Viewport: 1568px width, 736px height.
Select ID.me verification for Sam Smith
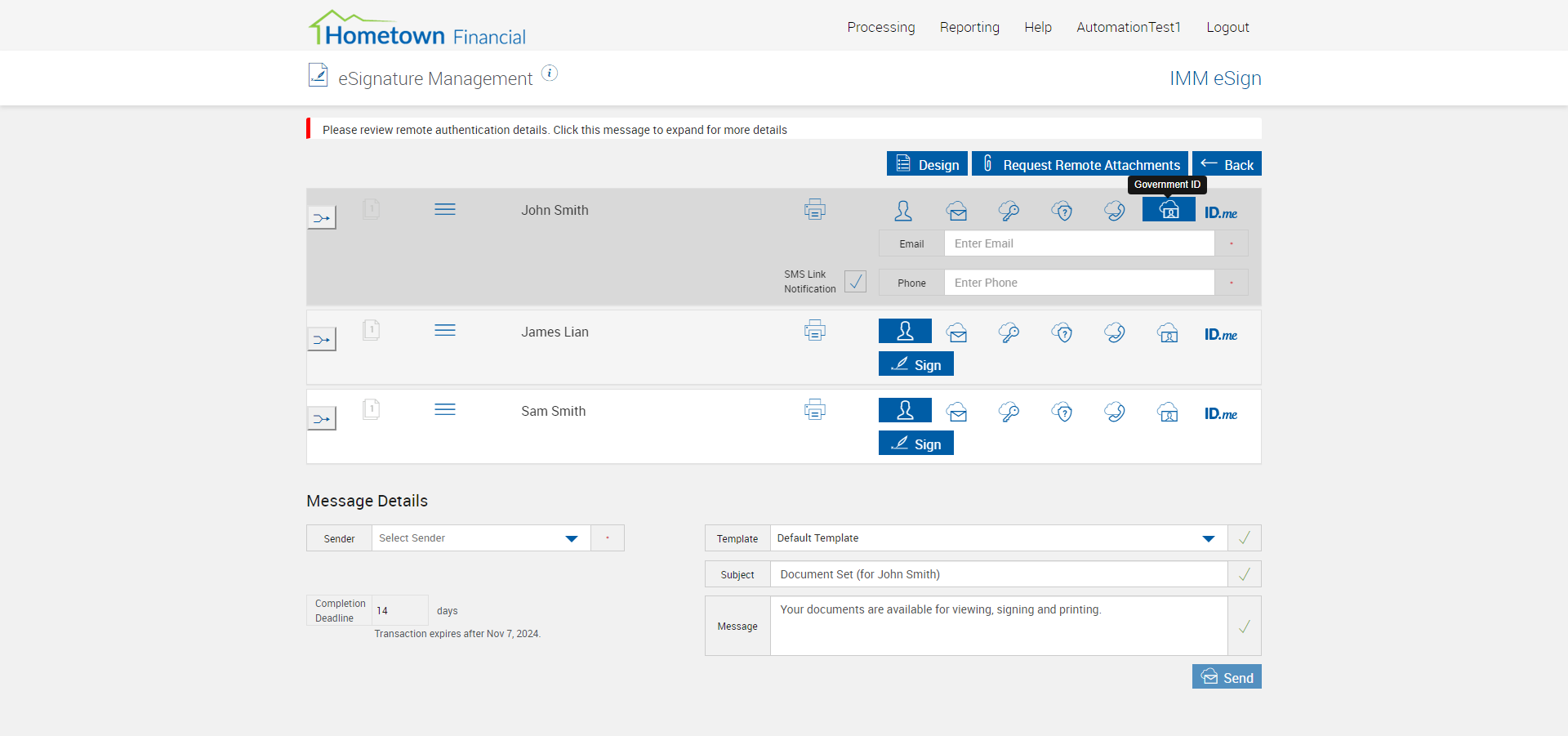click(x=1220, y=414)
